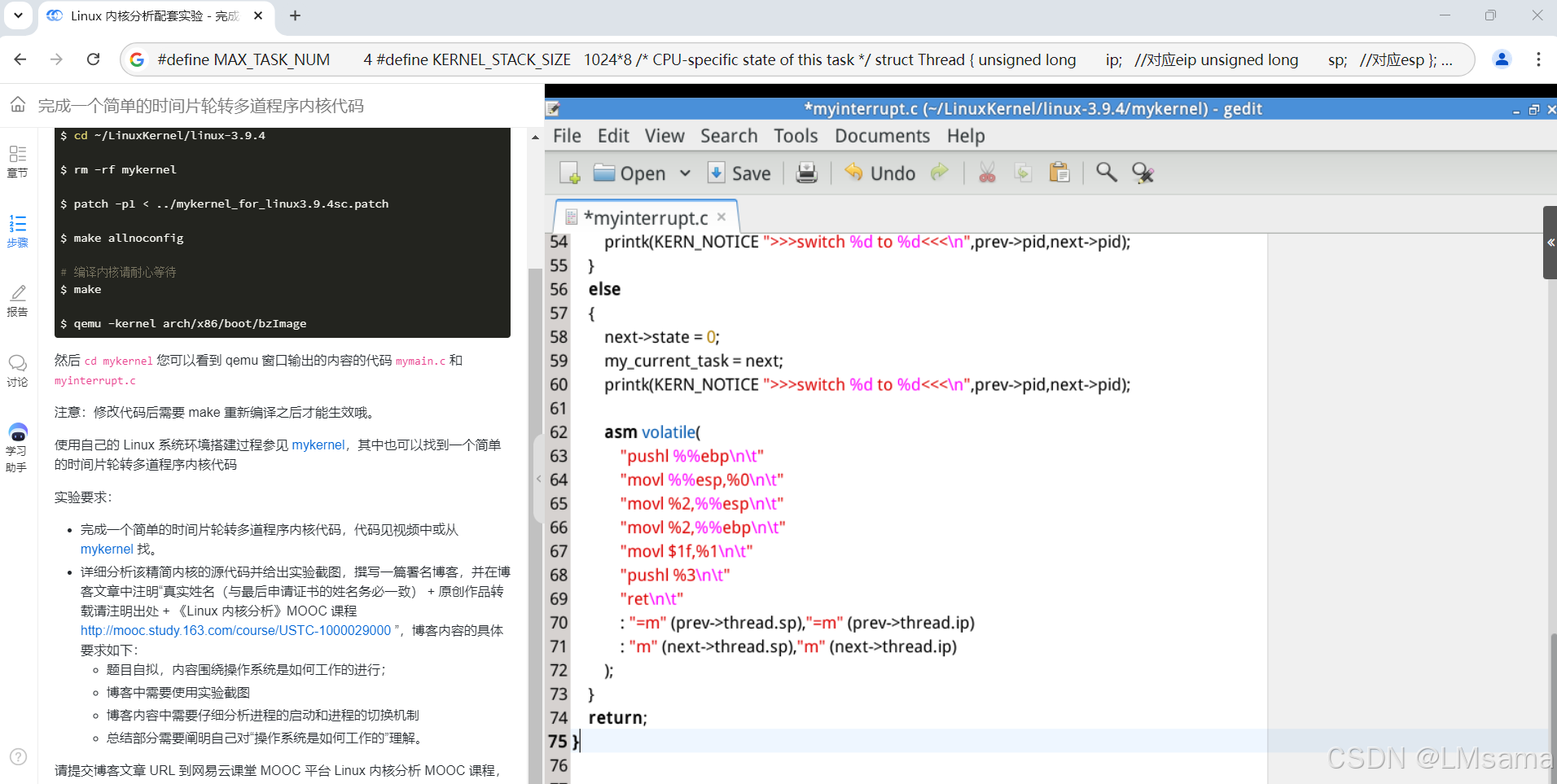Screen dimensions: 1557x784
Task: Collapse the panel with the divider arrow handle
Action: tap(538, 479)
